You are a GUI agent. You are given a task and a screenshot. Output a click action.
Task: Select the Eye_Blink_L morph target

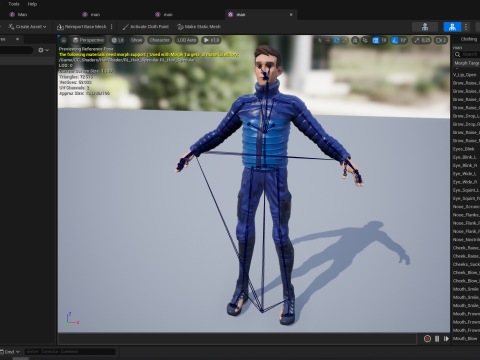(466, 157)
